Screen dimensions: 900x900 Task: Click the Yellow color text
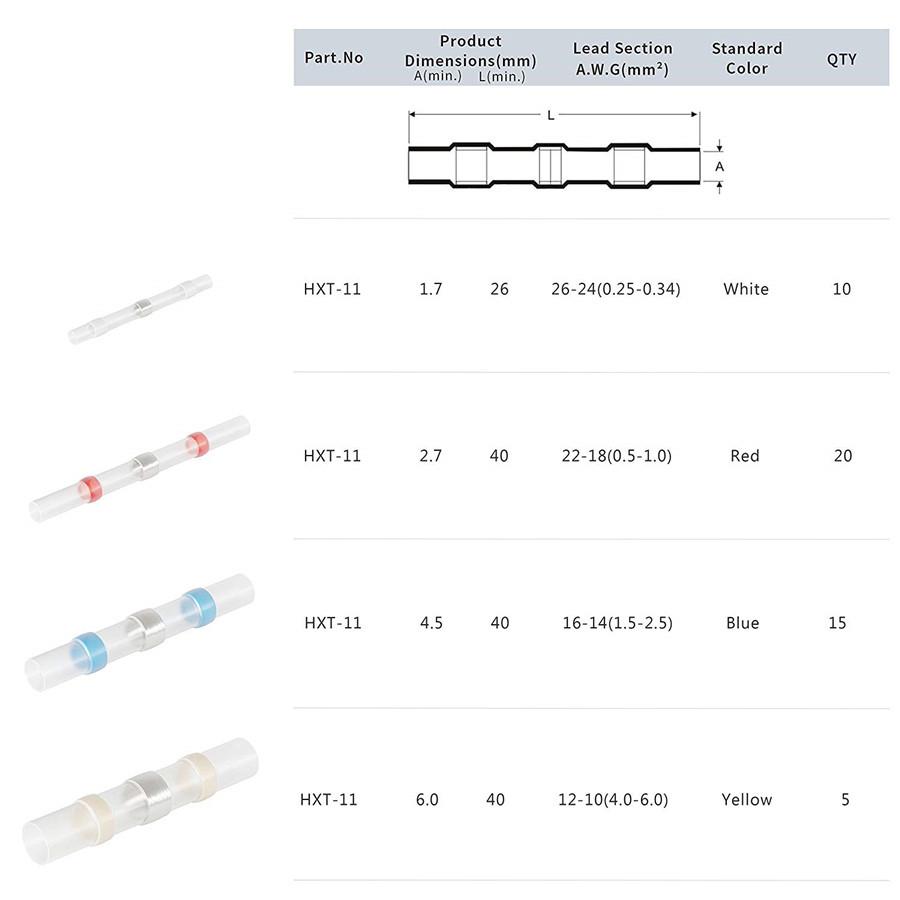click(x=746, y=800)
